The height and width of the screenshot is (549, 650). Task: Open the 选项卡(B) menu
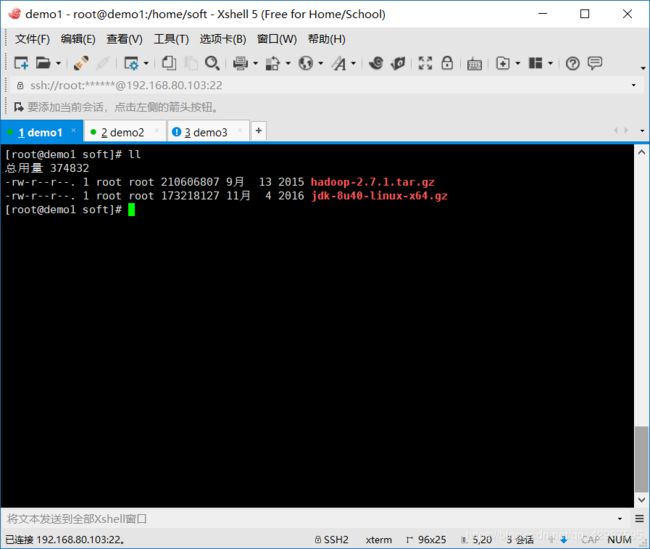[223, 39]
